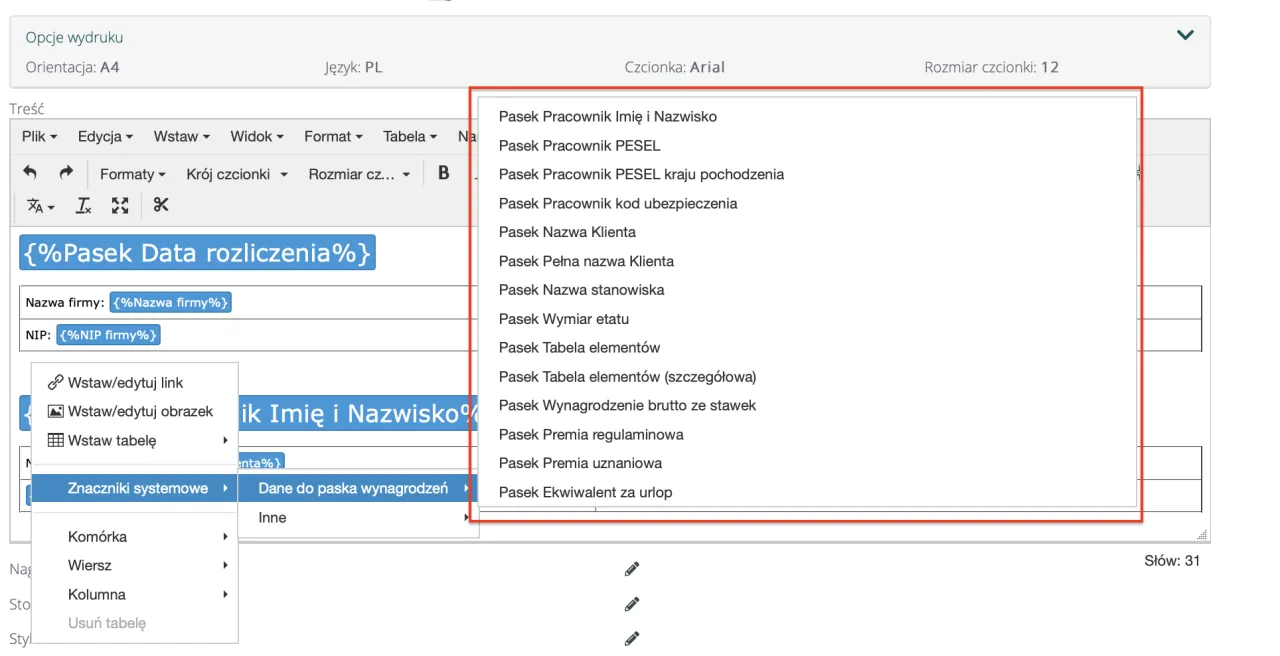Open the Krój czcionki font dropdown
Image resolution: width=1280 pixels, height=656 pixels.
pyautogui.click(x=237, y=174)
